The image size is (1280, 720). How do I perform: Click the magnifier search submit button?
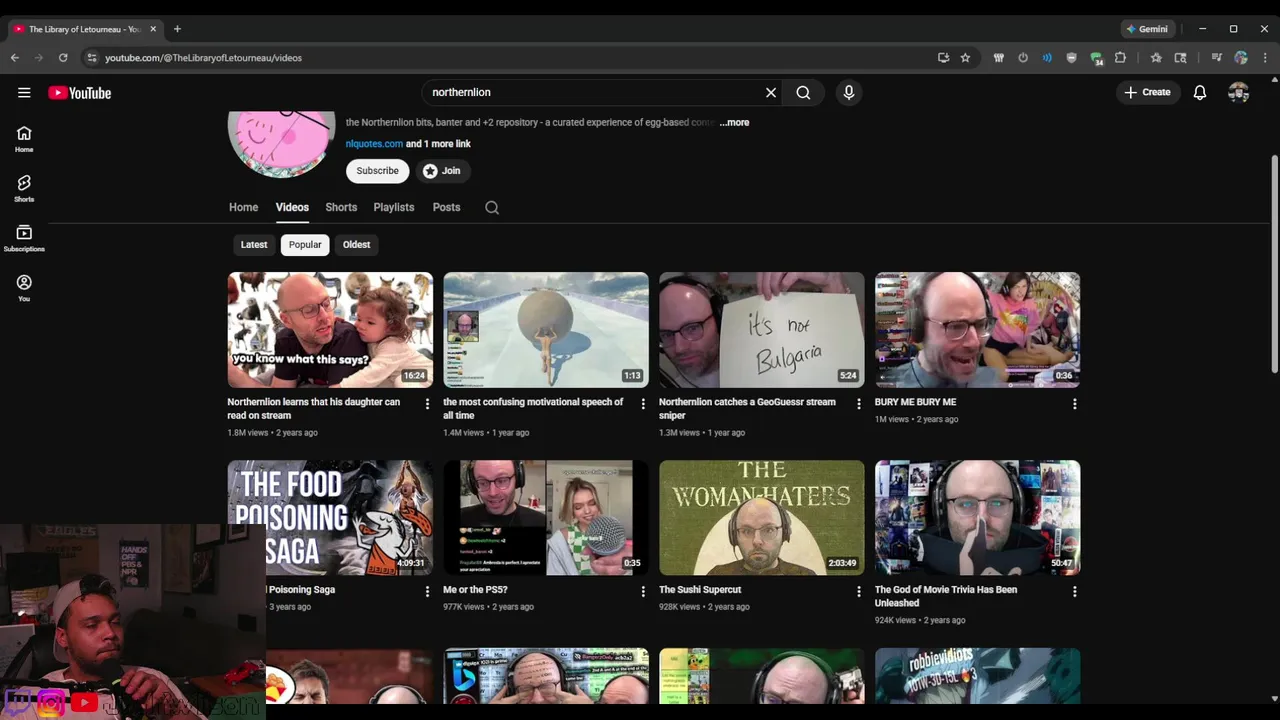point(803,93)
